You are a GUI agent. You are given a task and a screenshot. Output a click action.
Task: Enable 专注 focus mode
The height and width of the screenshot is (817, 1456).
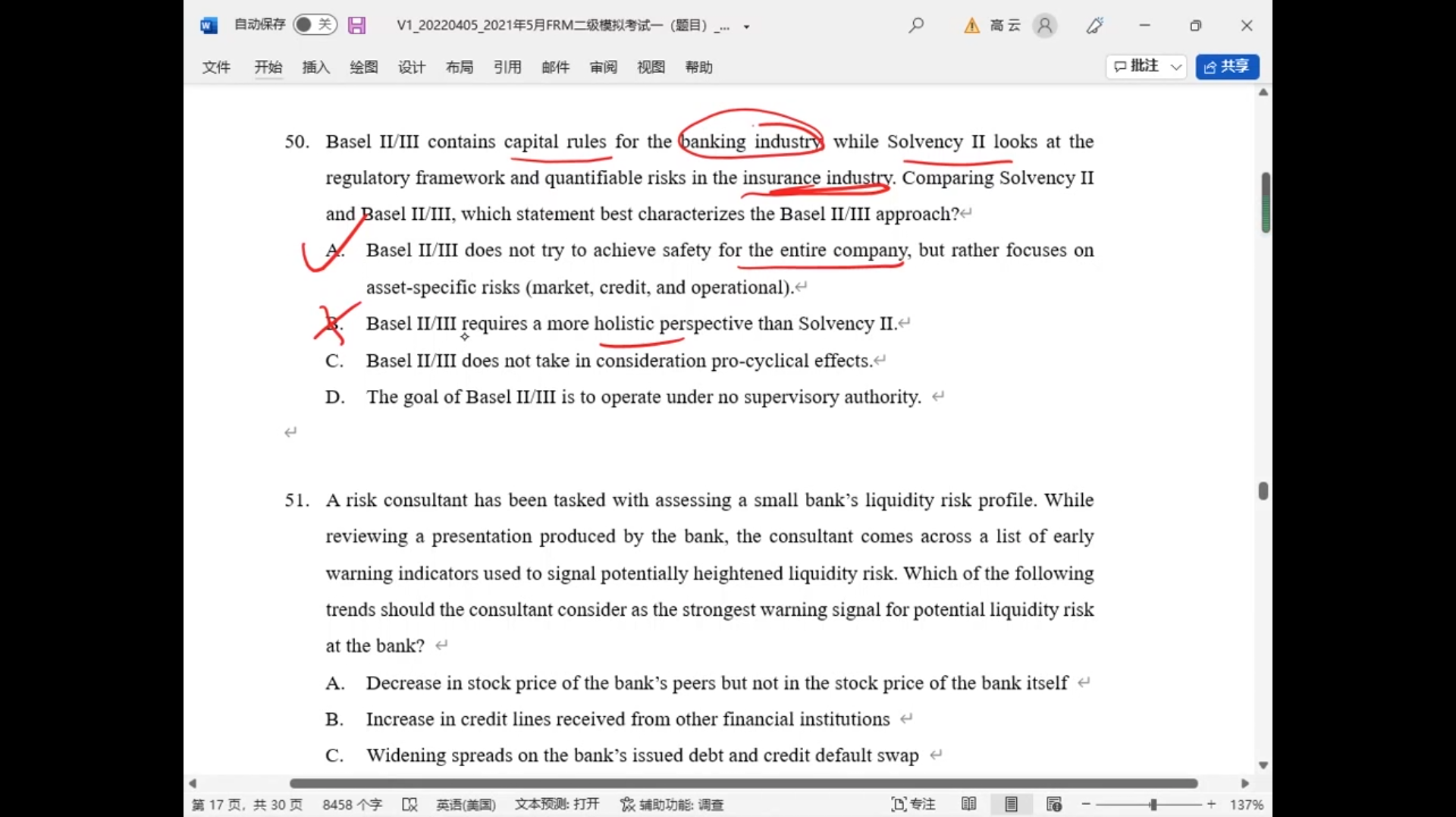coord(913,805)
